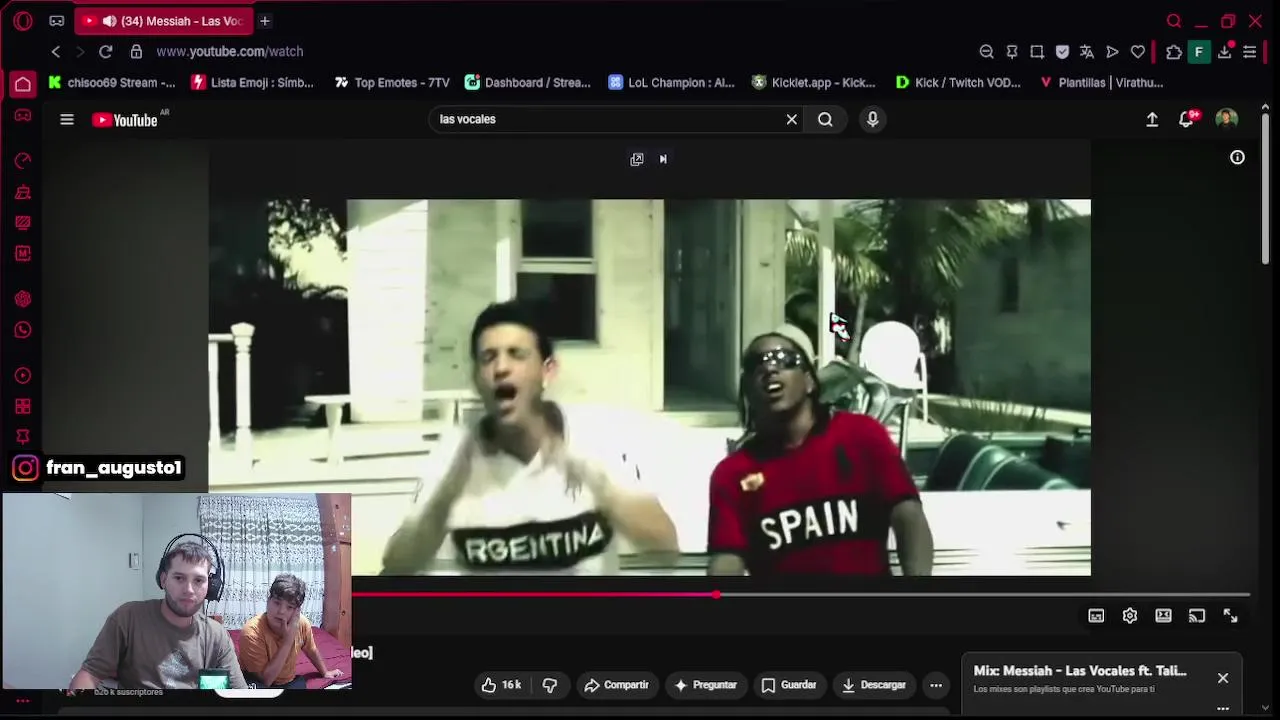Click the Preguntar button
The image size is (1280, 720).
[706, 685]
